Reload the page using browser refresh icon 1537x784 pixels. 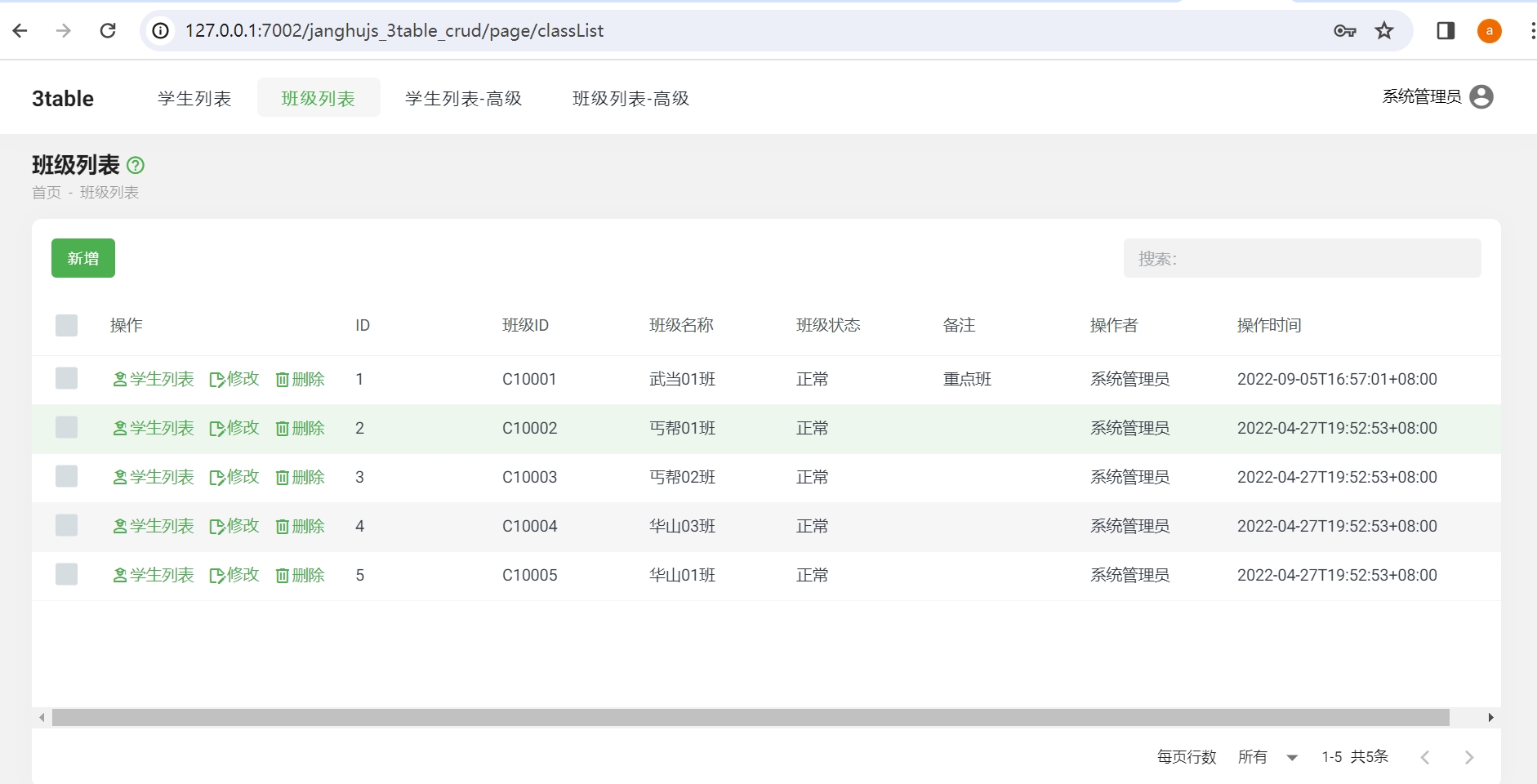(108, 31)
